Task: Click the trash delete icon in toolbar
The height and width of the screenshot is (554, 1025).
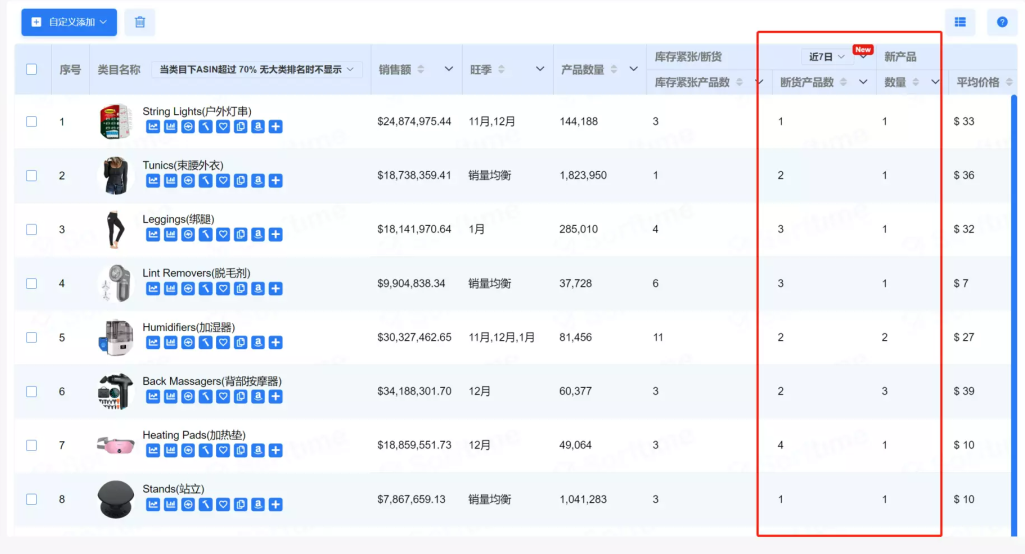Action: (140, 22)
